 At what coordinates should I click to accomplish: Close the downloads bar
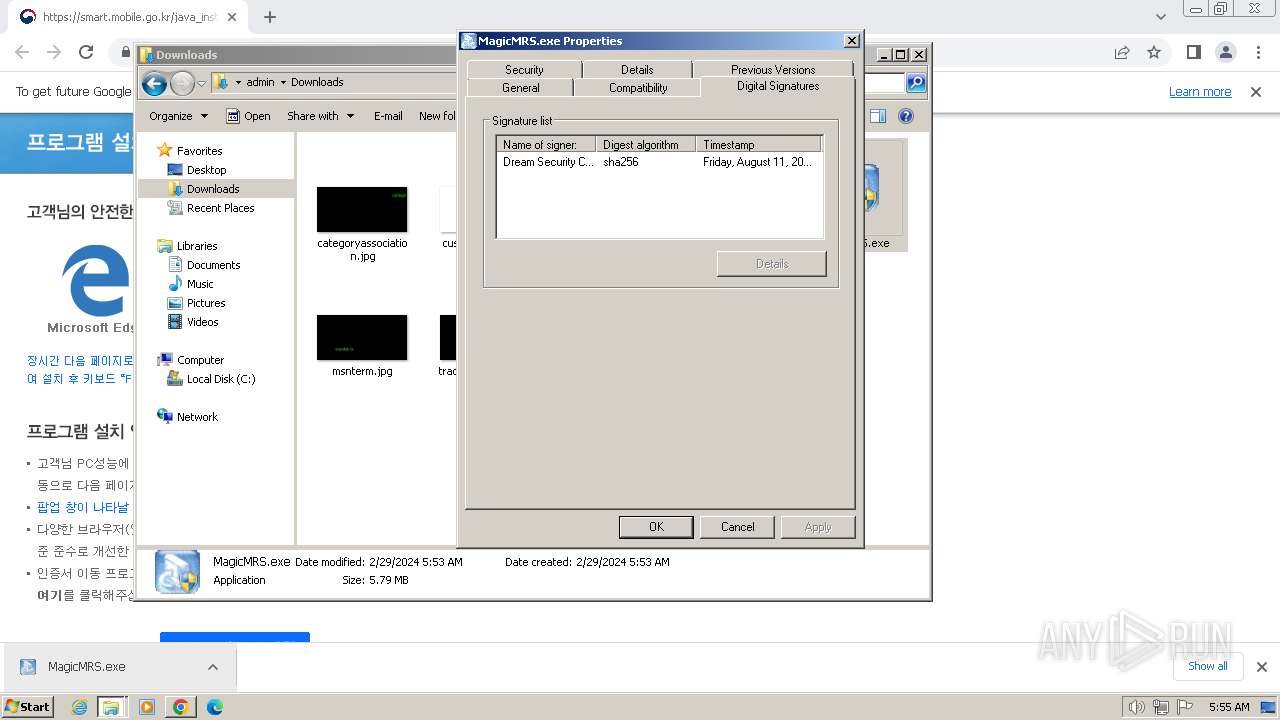1261,667
